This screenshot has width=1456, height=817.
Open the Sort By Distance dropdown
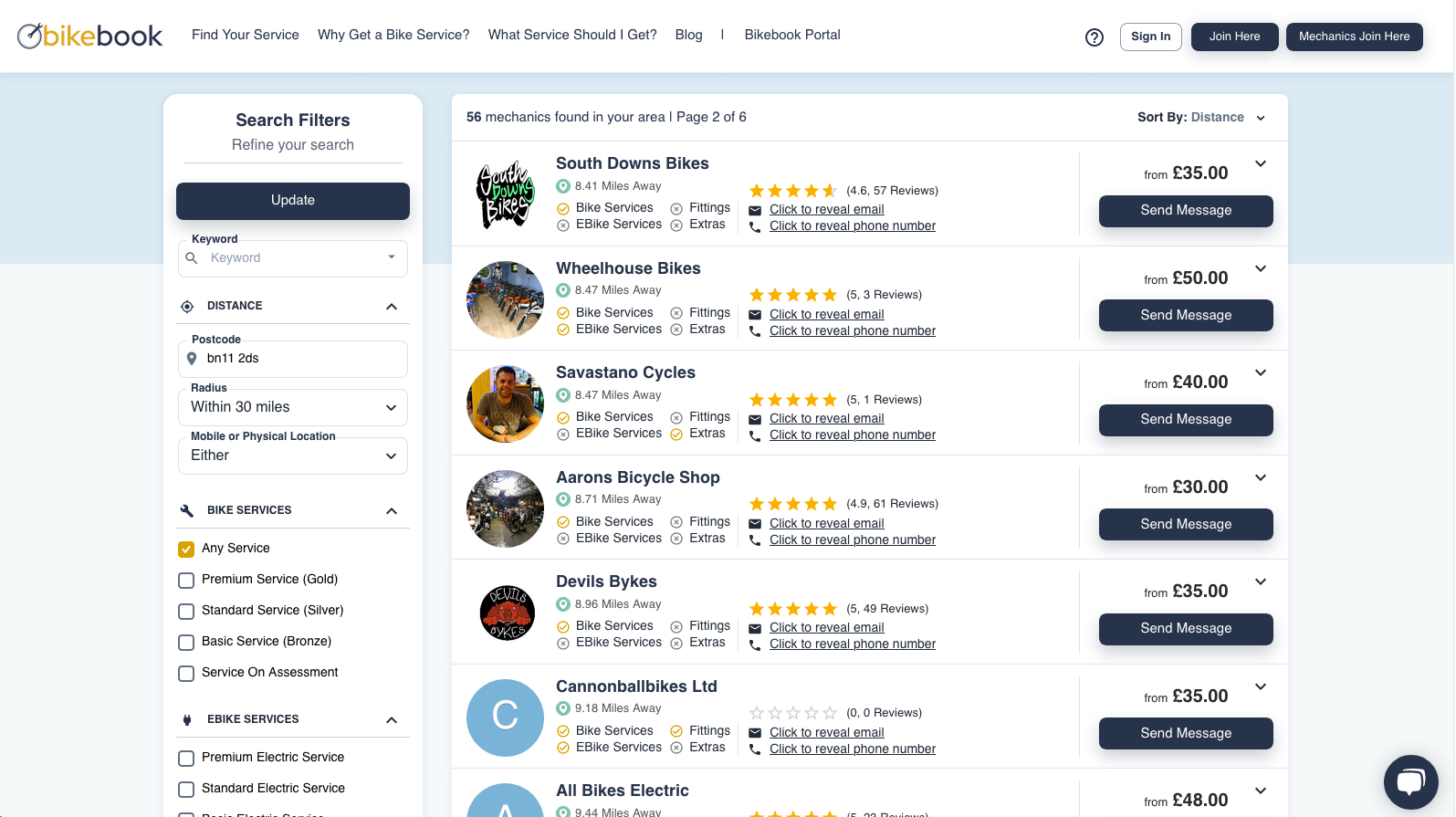click(x=1200, y=118)
